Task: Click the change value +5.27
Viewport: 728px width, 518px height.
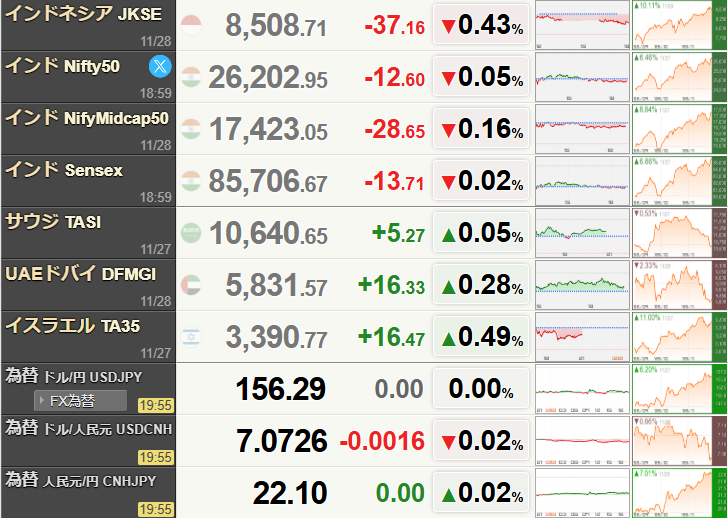Action: point(398,233)
